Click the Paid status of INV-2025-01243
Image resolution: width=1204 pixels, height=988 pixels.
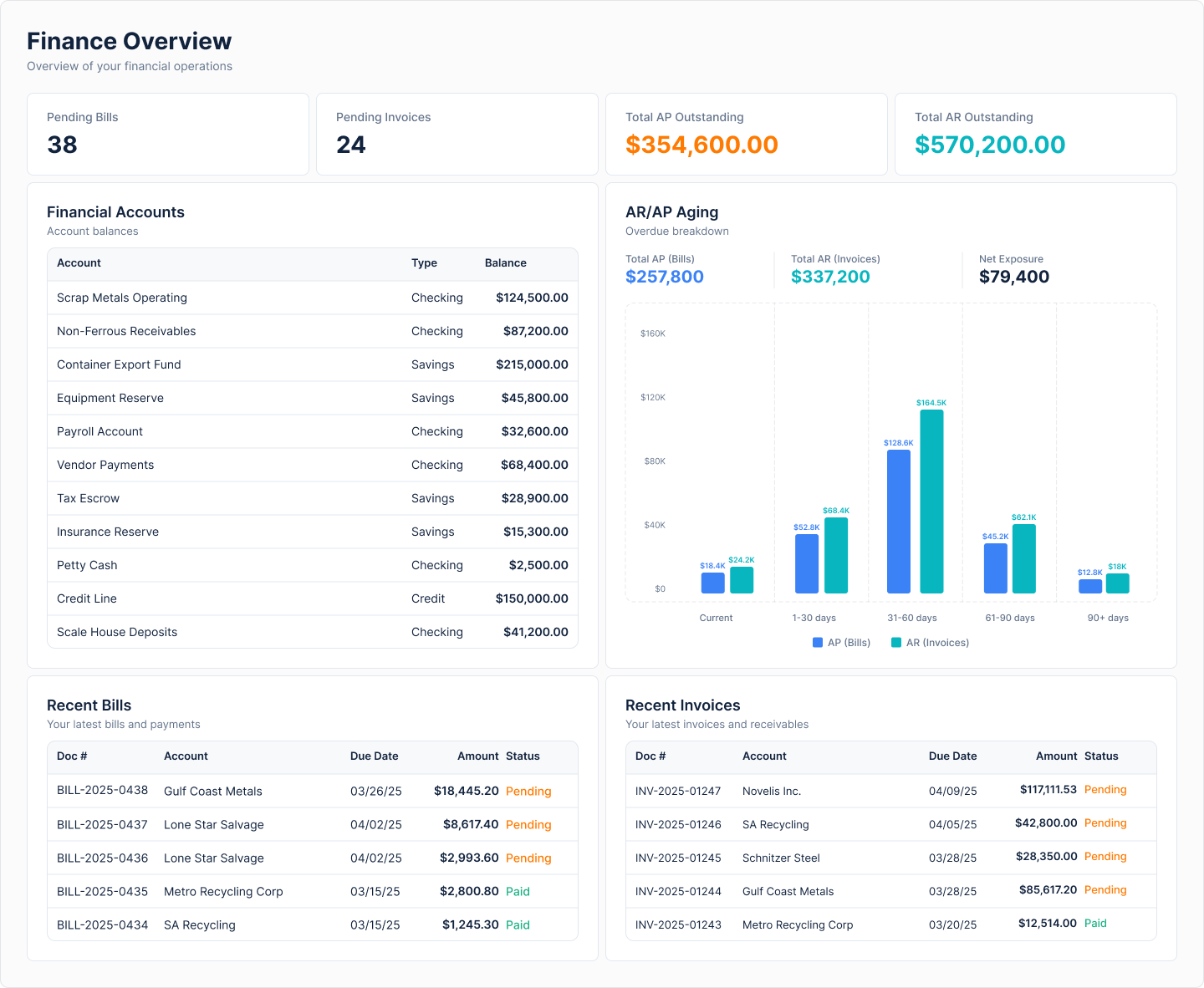point(1095,923)
